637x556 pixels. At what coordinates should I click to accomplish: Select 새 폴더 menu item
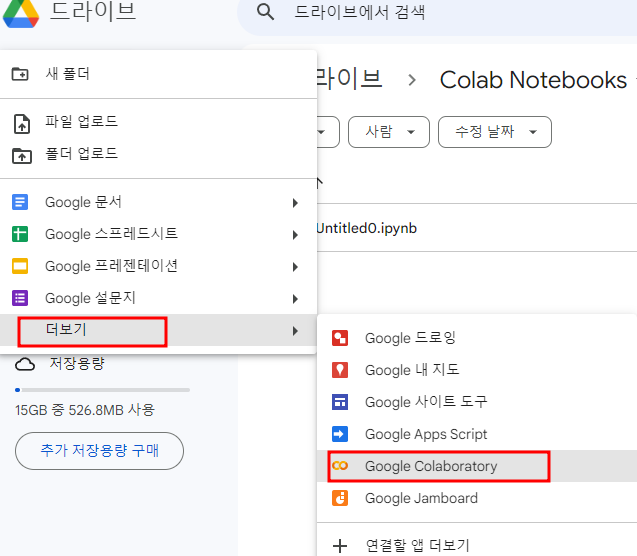158,74
